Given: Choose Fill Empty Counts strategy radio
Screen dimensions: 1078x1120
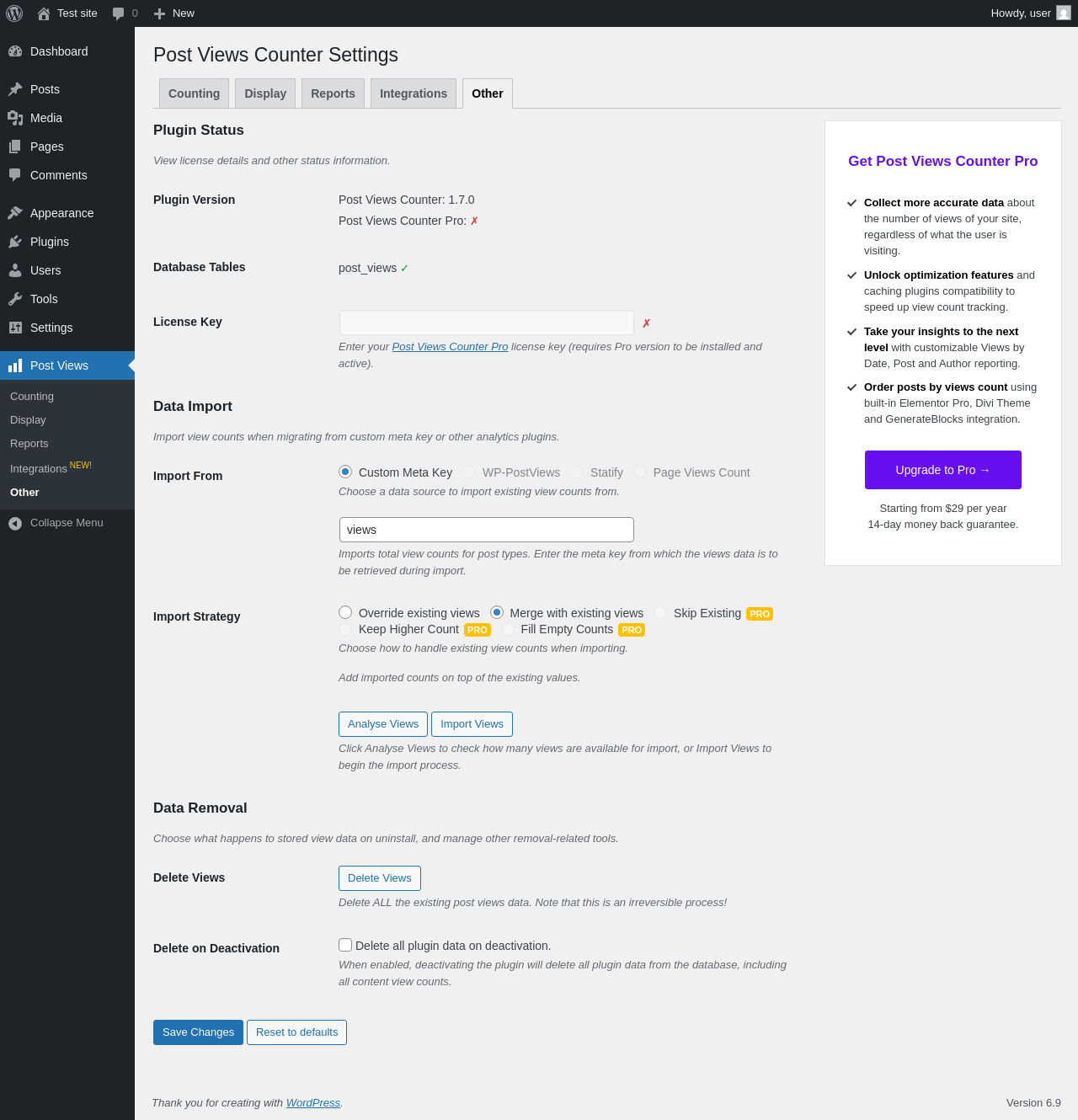Looking at the screenshot, I should 508,629.
